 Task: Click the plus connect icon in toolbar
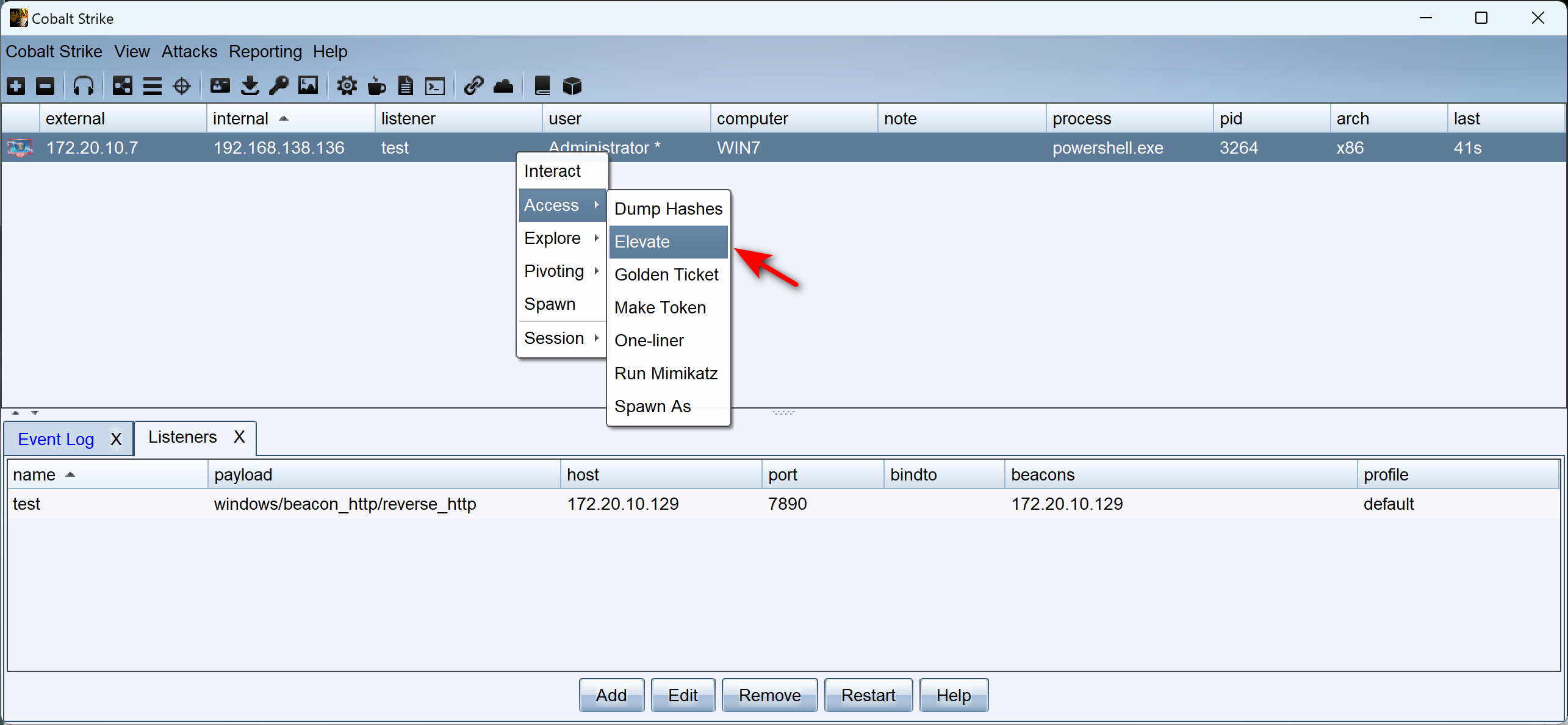[16, 86]
